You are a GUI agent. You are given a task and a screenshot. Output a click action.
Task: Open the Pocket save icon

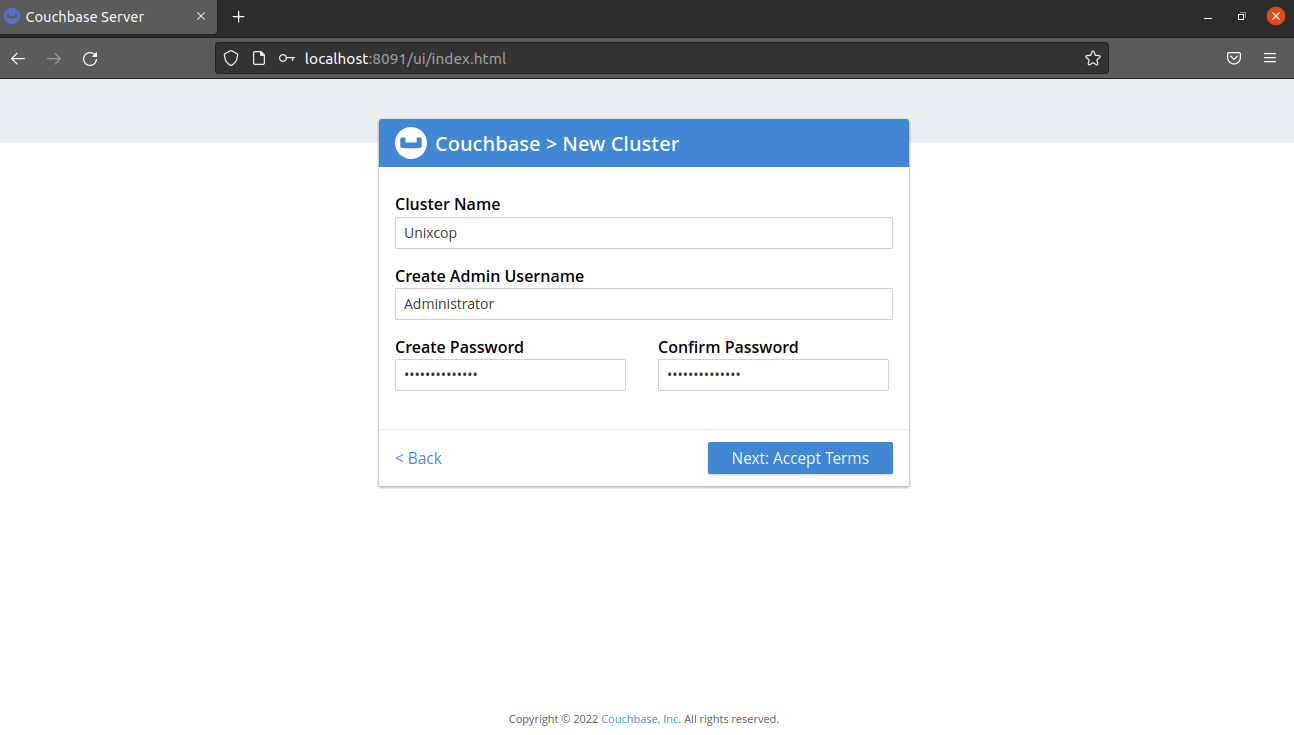click(1234, 59)
